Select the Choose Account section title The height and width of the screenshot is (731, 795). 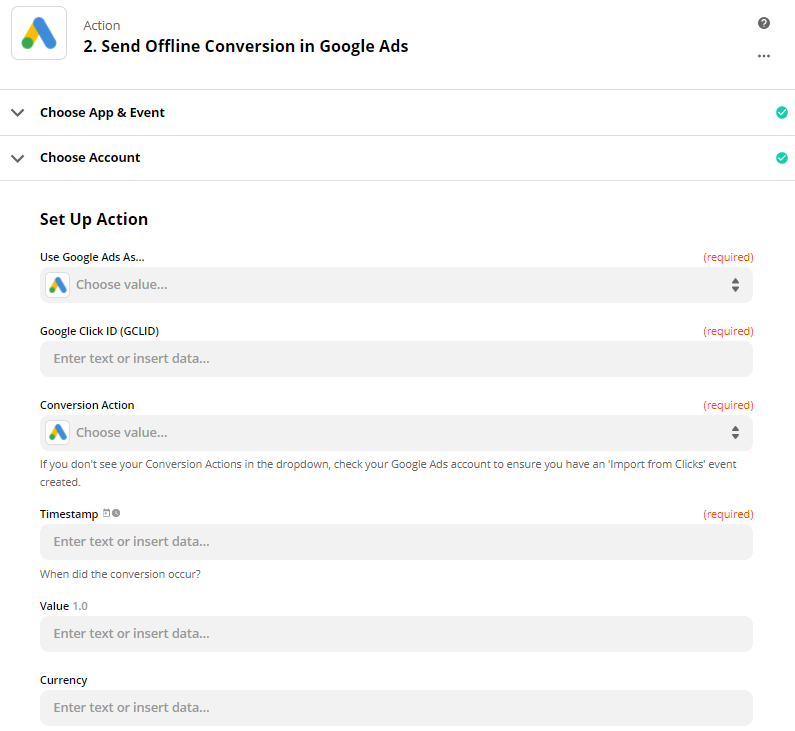(x=90, y=158)
